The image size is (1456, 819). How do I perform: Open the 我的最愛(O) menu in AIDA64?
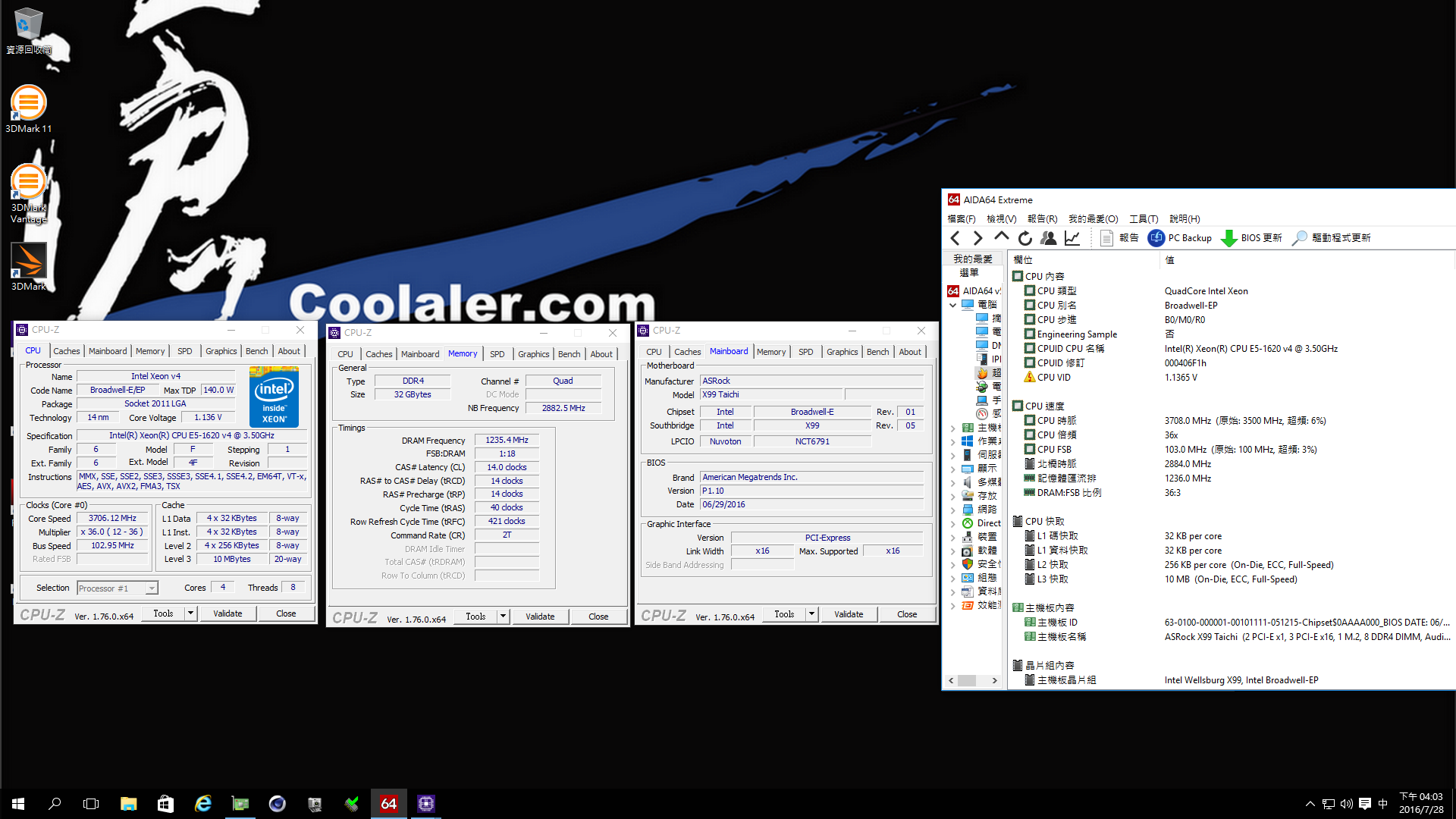(x=1093, y=219)
